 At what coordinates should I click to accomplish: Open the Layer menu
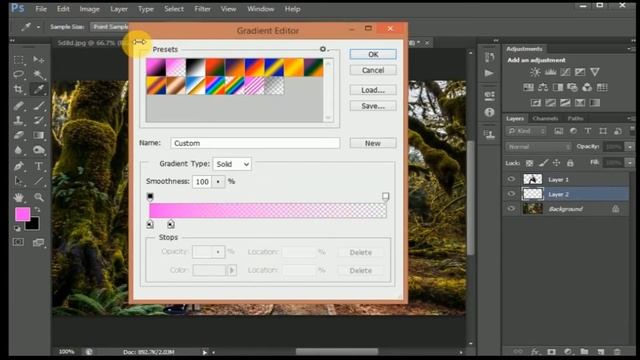pos(119,9)
